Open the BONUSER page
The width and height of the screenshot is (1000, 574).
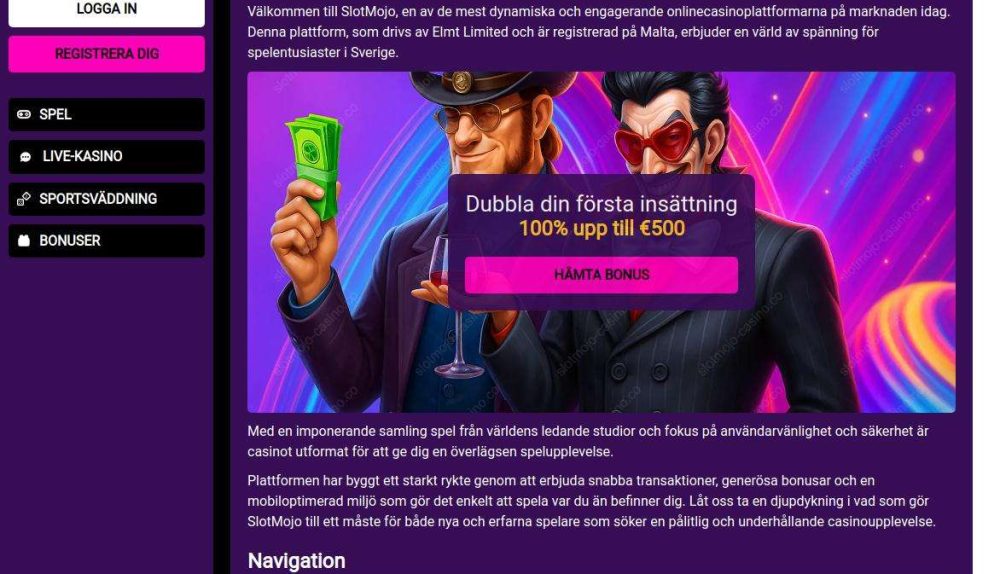pyautogui.click(x=107, y=241)
